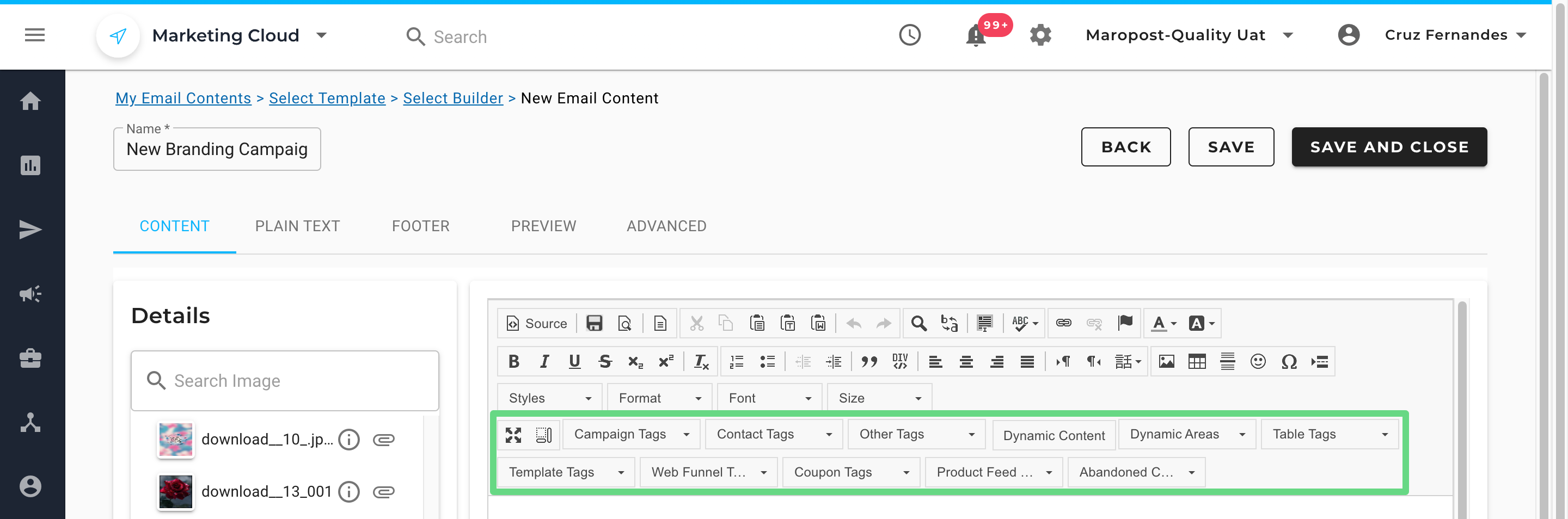
Task: Switch to the FOOTER tab
Action: [421, 226]
